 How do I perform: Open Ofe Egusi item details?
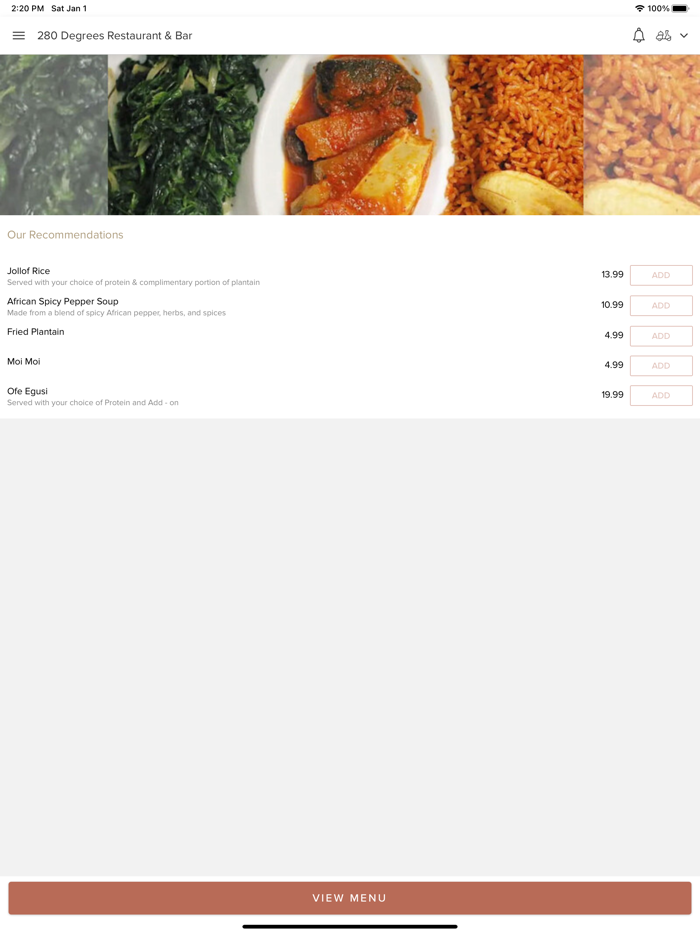27,391
